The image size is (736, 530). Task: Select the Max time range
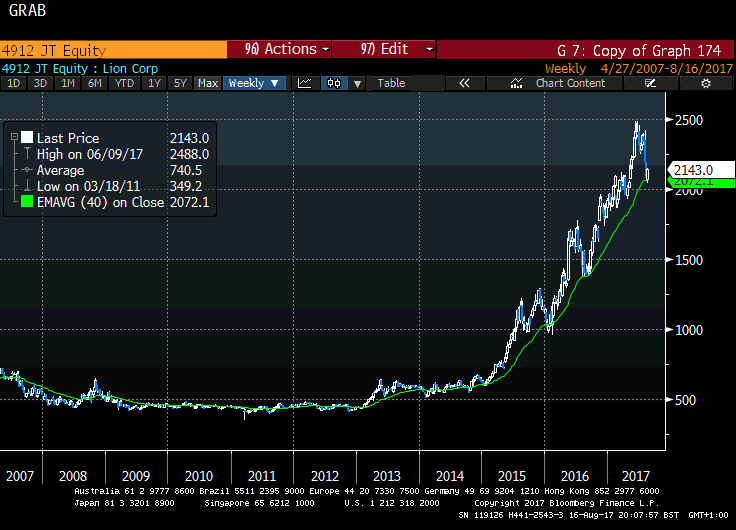point(208,83)
